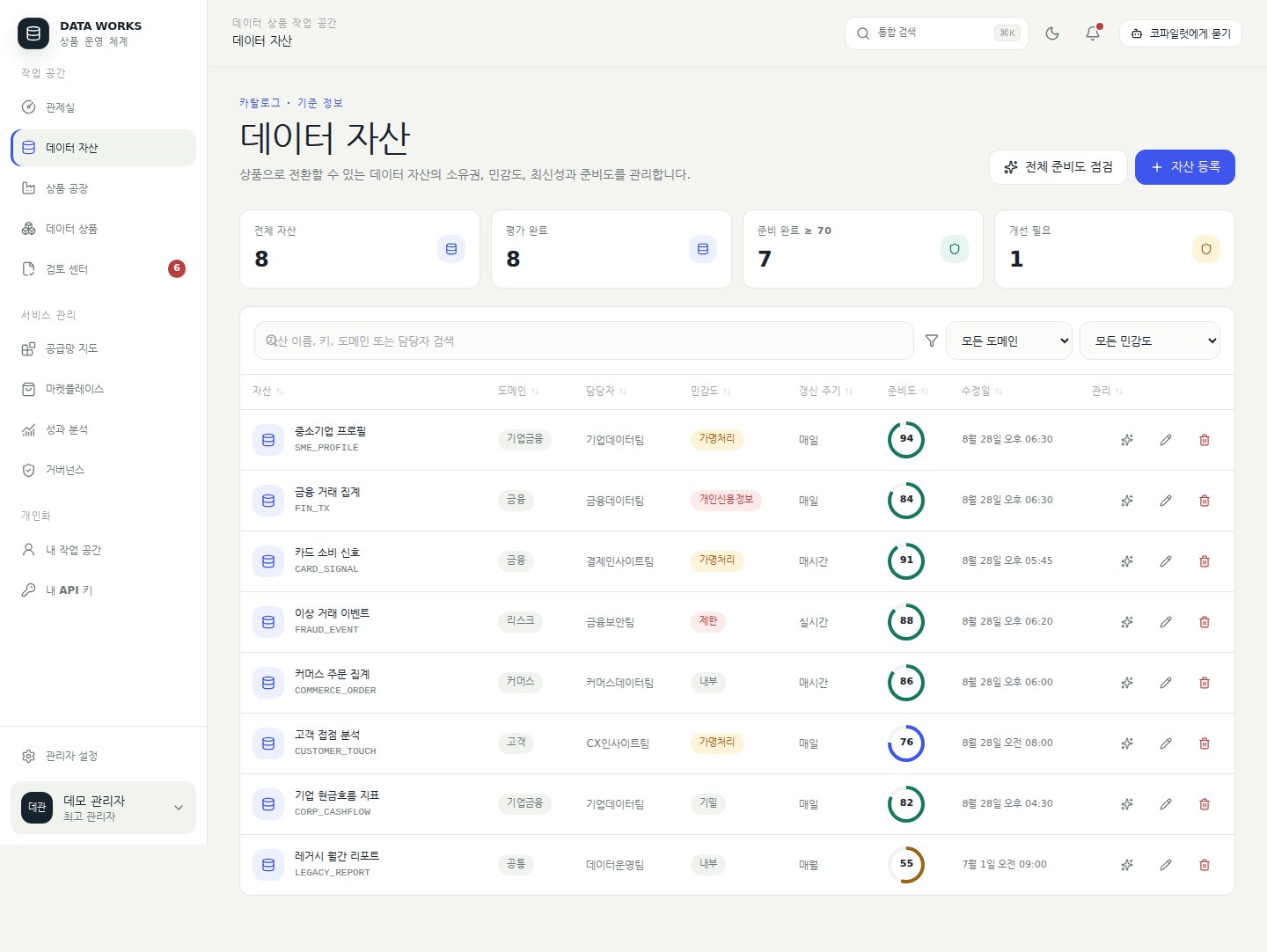Click the DATA WORKS logo icon
Image resolution: width=1267 pixels, height=952 pixels.
point(33,33)
